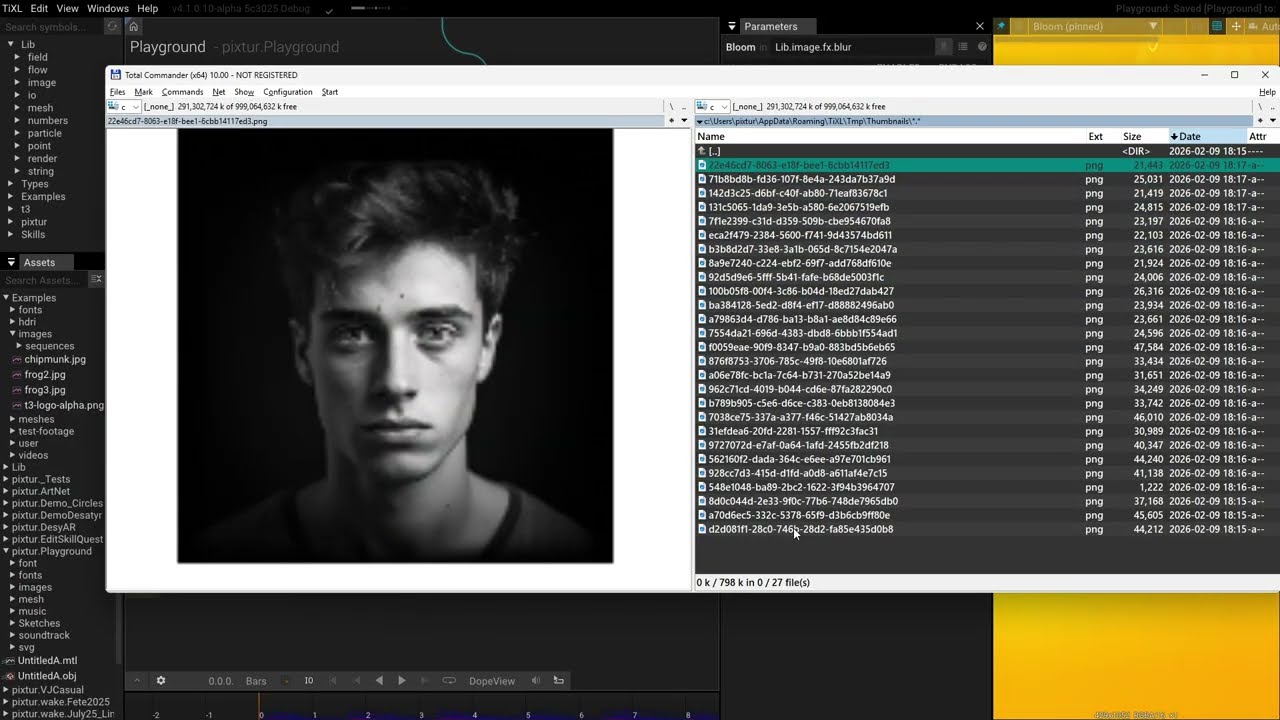The width and height of the screenshot is (1280, 720).
Task: Expand the numbers library folder
Action: pyautogui.click(x=17, y=120)
